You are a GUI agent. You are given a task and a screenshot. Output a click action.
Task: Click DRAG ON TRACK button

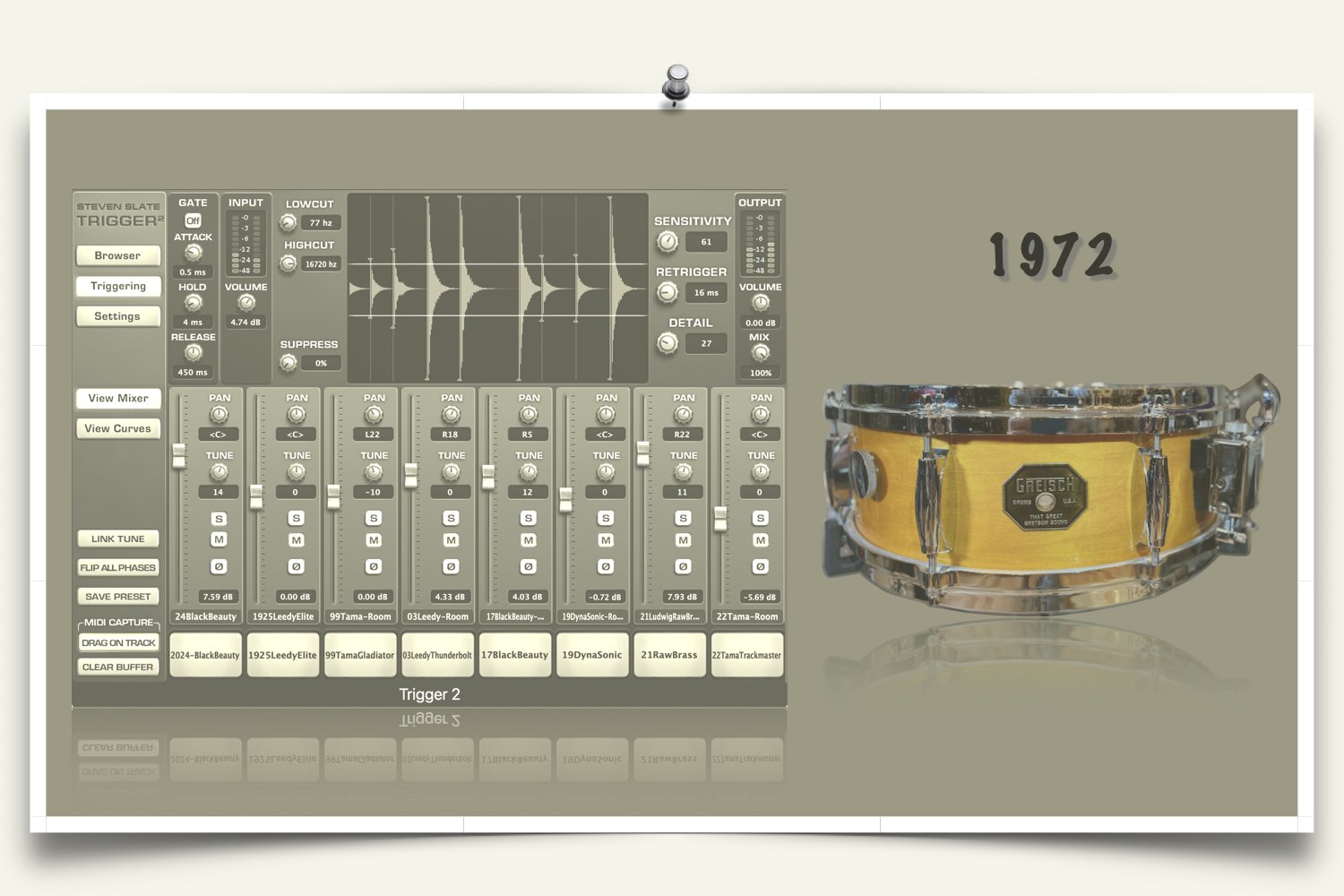118,642
